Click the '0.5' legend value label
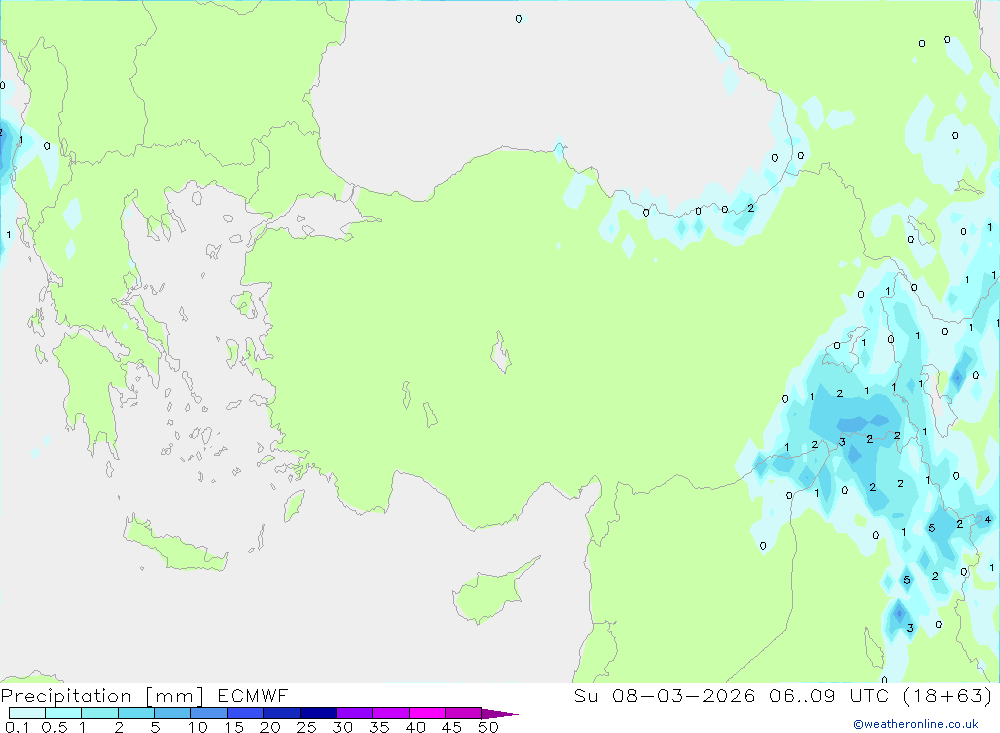The height and width of the screenshot is (733, 1000). (x=54, y=727)
